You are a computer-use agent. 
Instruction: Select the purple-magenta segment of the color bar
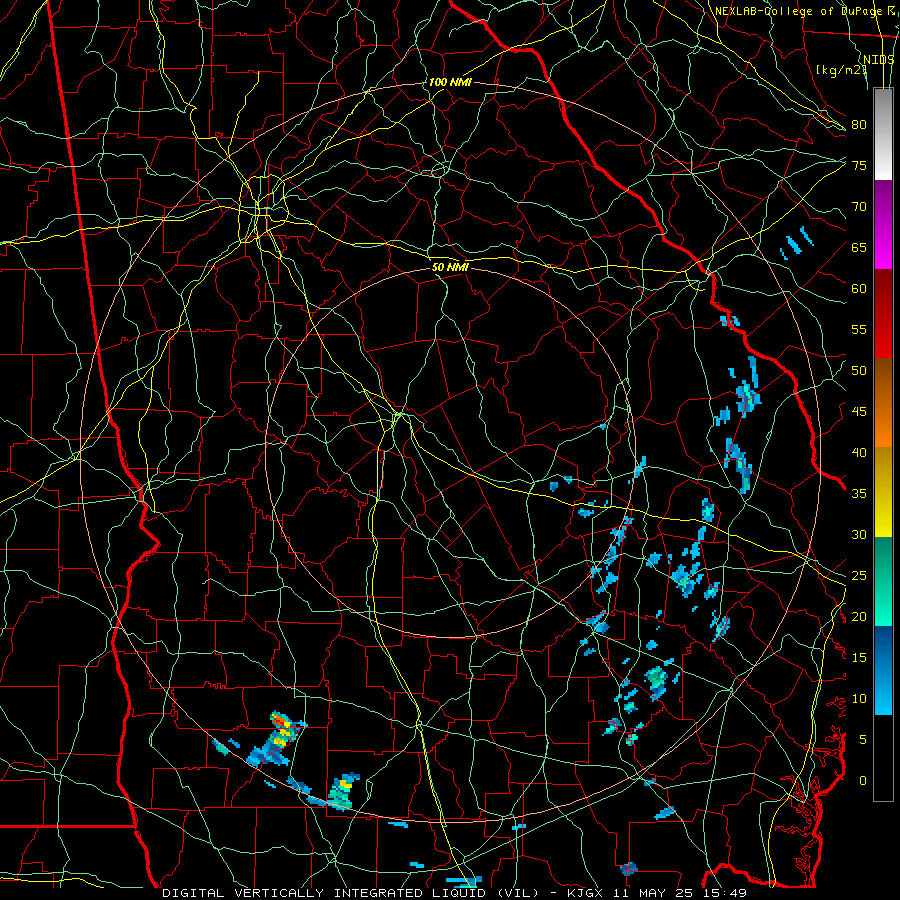click(883, 225)
